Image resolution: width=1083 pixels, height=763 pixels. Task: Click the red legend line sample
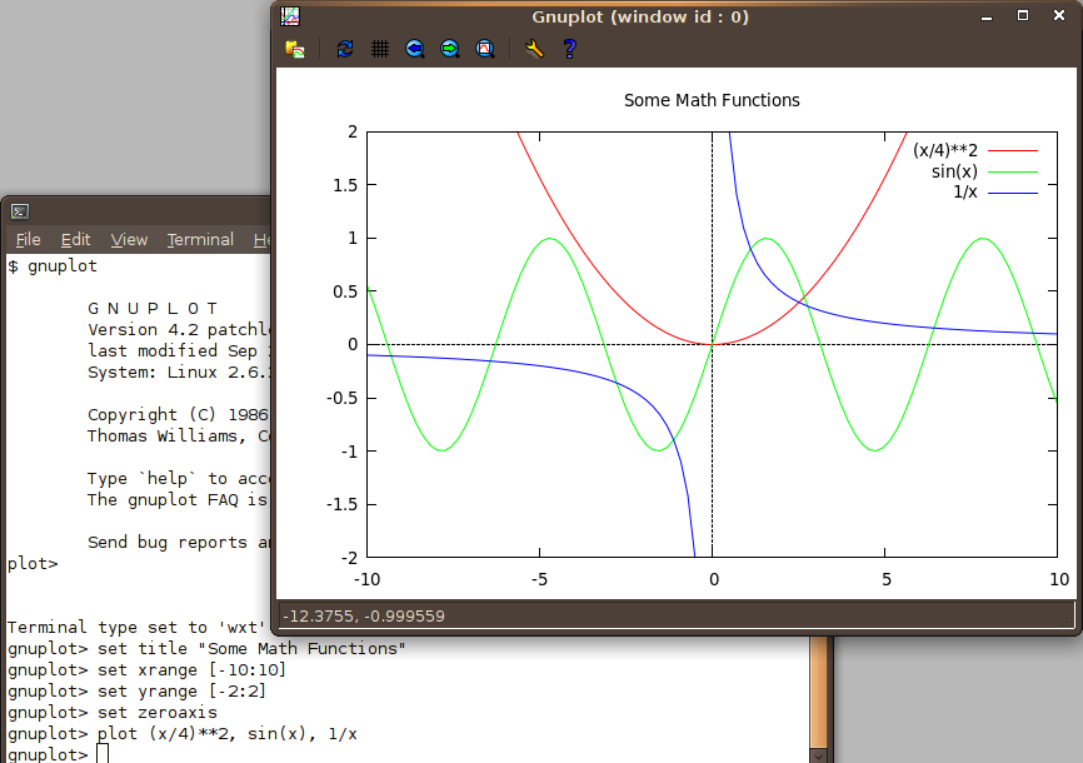[1013, 151]
